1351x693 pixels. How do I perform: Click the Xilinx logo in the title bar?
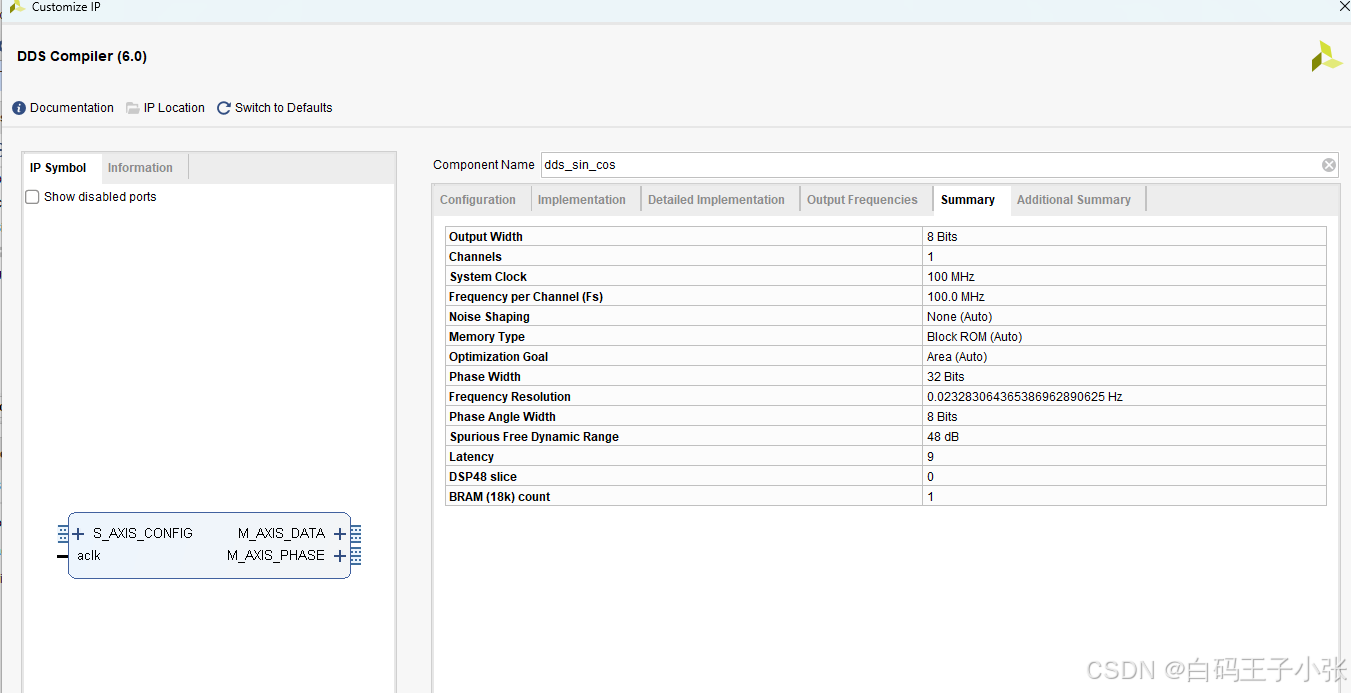(17, 7)
